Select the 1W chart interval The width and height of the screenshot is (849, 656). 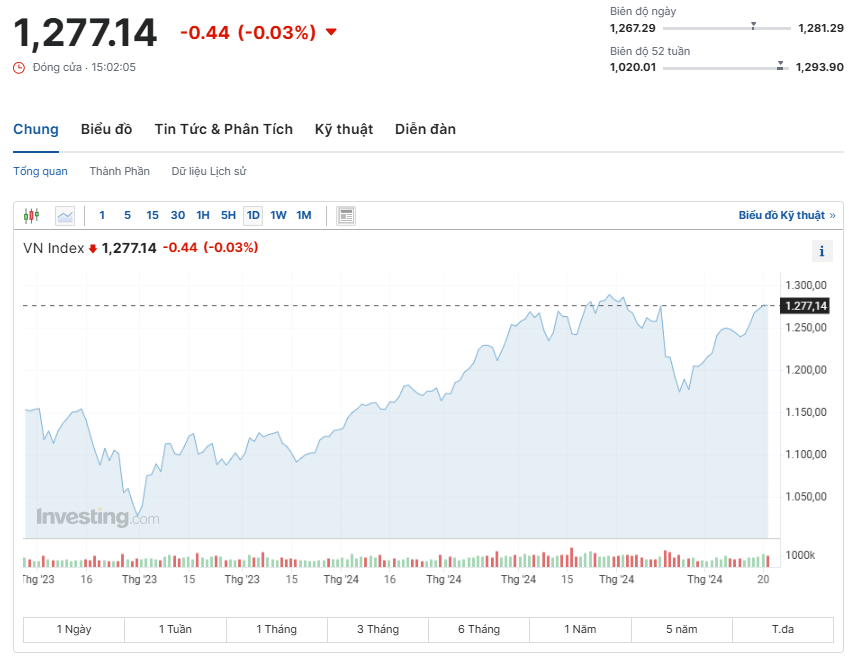pyautogui.click(x=278, y=215)
